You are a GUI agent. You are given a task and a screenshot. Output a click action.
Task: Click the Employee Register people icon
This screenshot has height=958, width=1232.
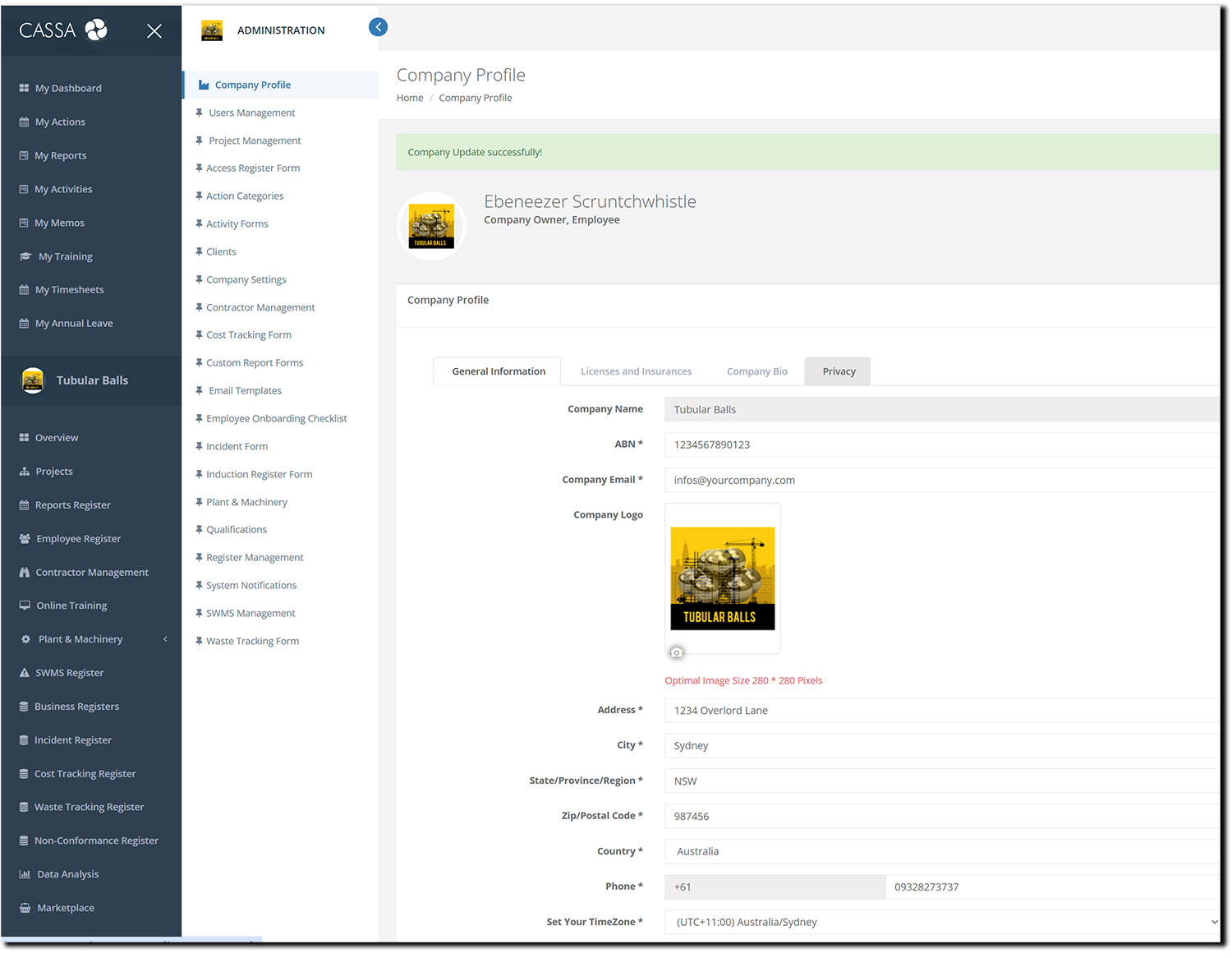(25, 539)
